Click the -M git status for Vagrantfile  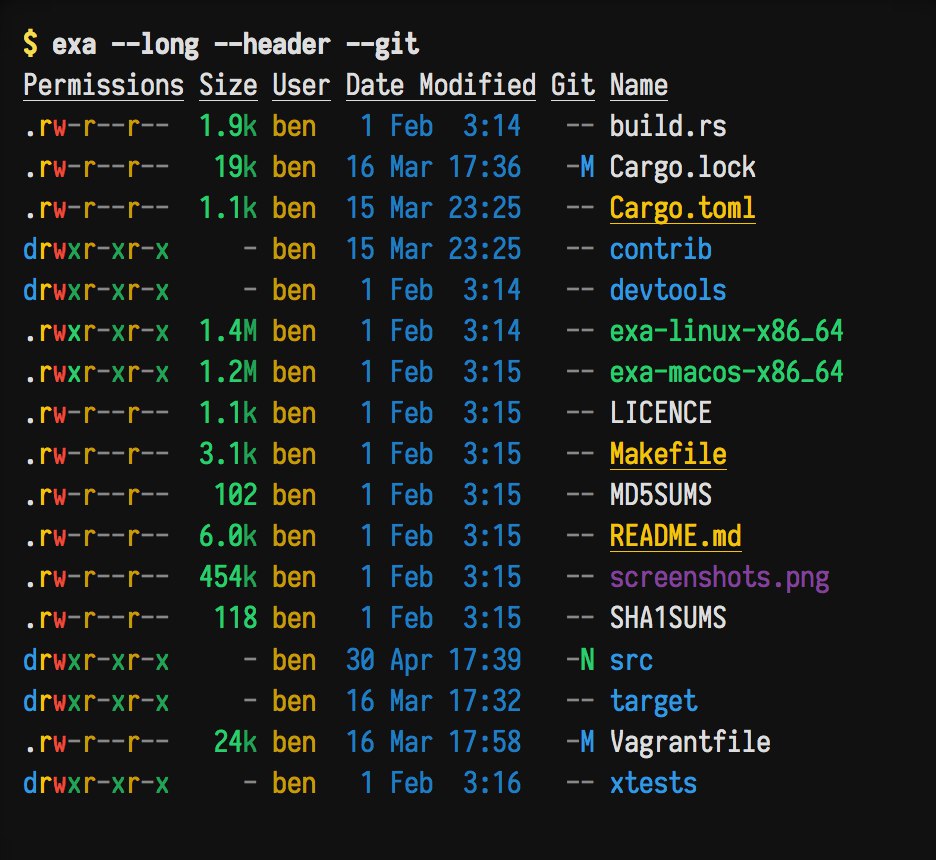pos(580,742)
